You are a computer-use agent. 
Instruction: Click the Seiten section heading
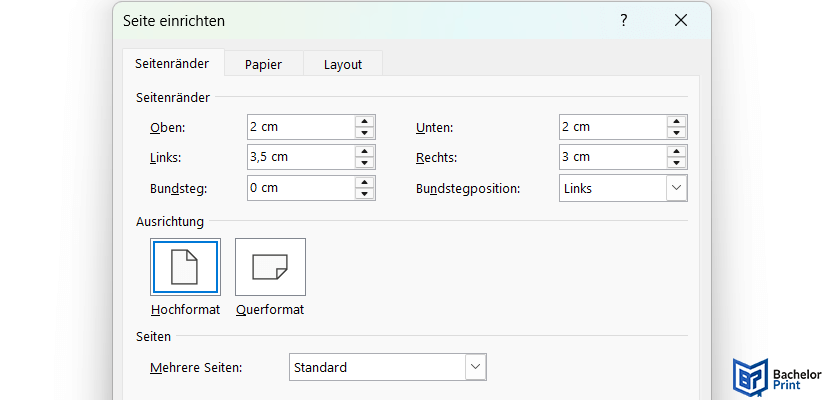pos(153,337)
